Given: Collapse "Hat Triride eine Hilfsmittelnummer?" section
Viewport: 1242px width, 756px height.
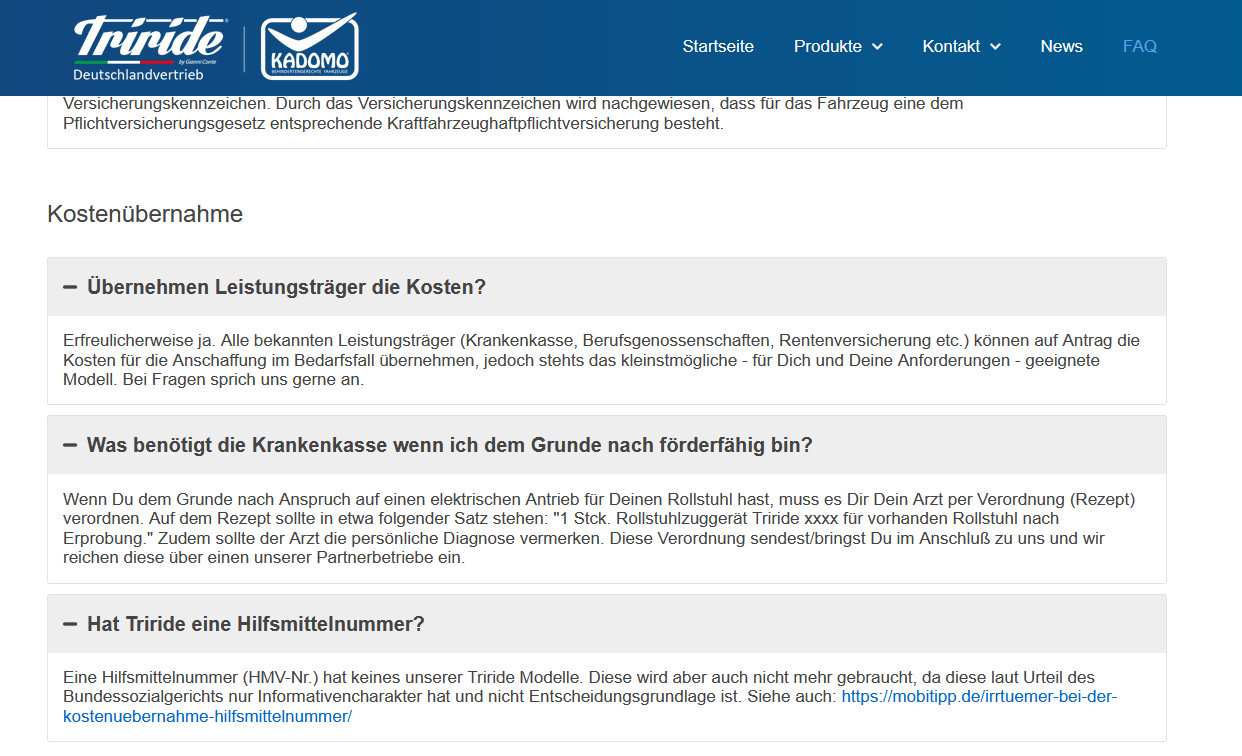Looking at the screenshot, I should coord(255,624).
